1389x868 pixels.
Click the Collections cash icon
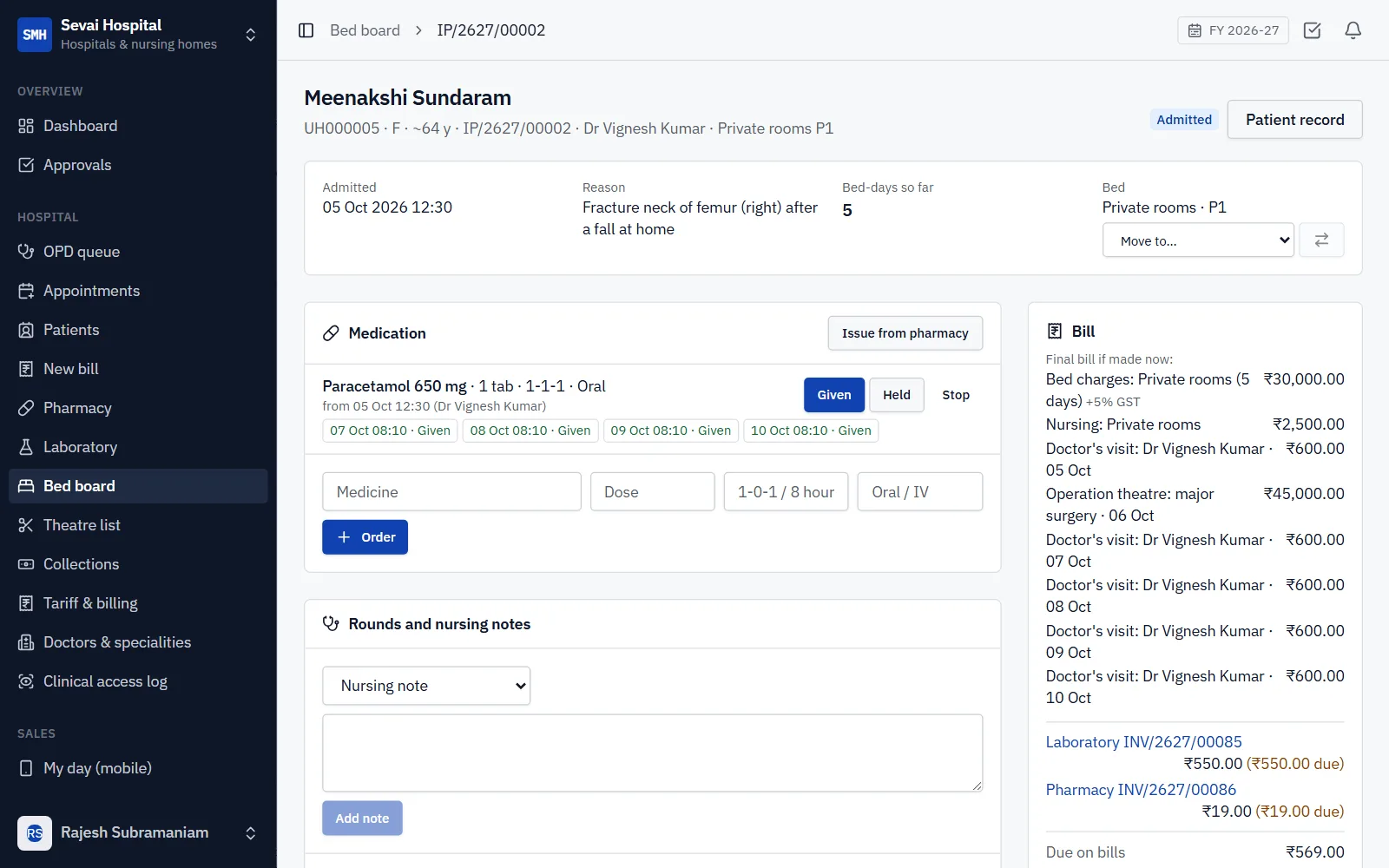coord(26,564)
